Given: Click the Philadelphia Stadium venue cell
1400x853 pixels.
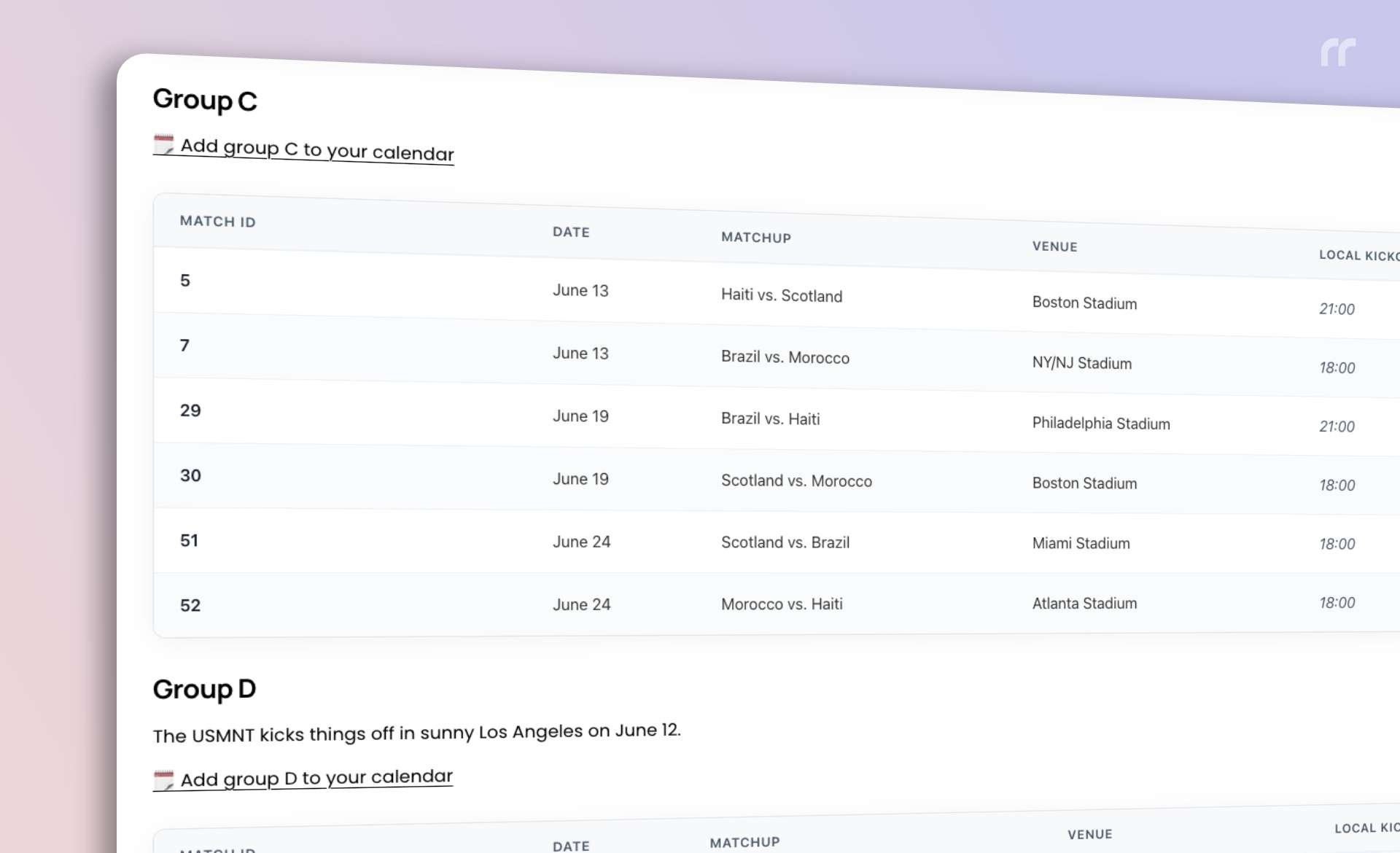Looking at the screenshot, I should point(1101,424).
